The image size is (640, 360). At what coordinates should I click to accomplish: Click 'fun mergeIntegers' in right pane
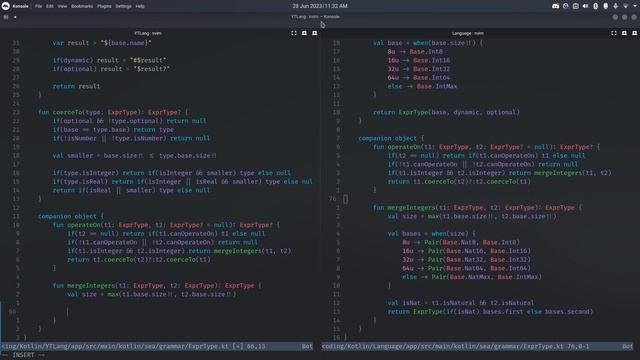coord(478,207)
